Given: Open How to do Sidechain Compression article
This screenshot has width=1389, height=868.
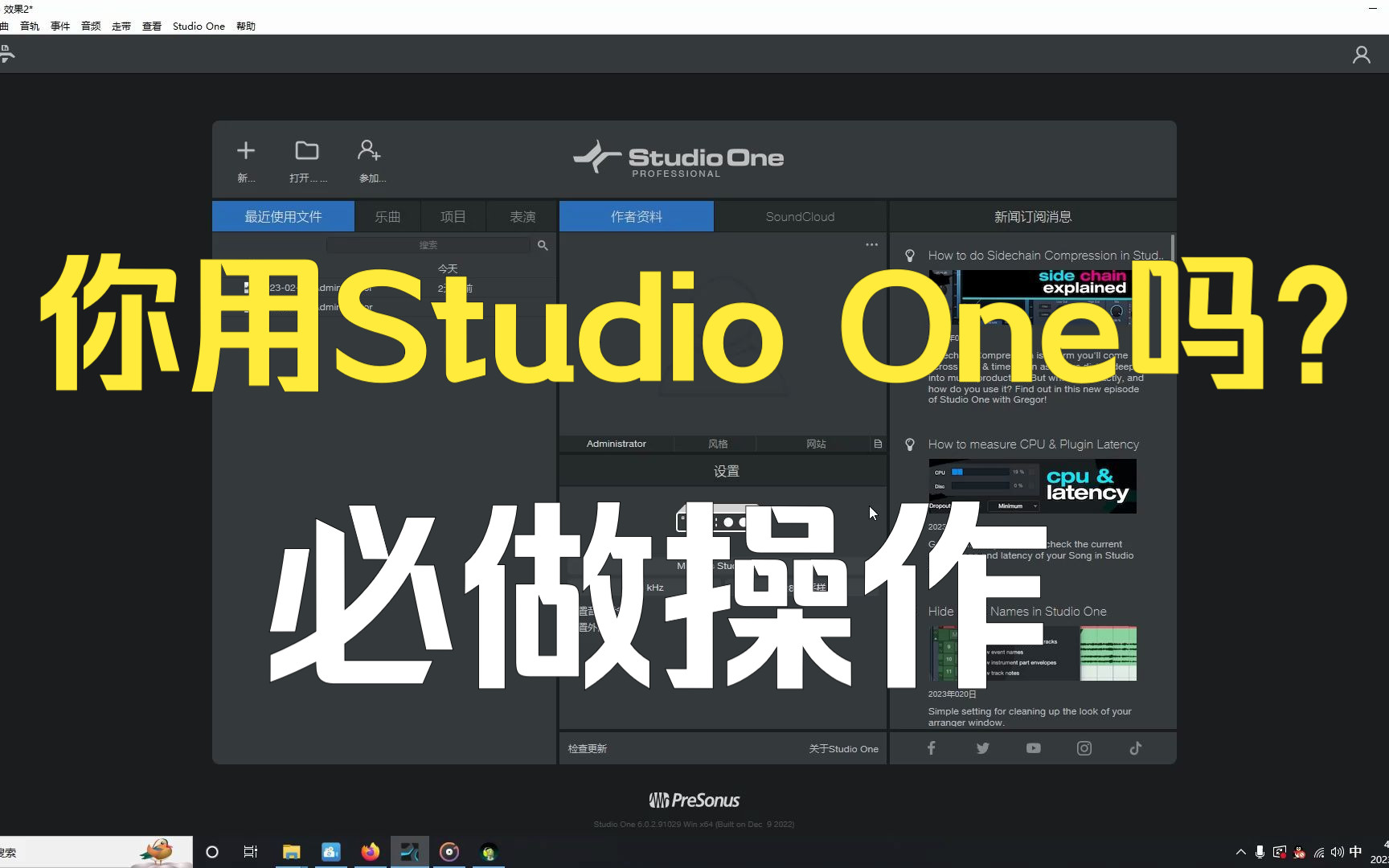Looking at the screenshot, I should (x=1045, y=256).
